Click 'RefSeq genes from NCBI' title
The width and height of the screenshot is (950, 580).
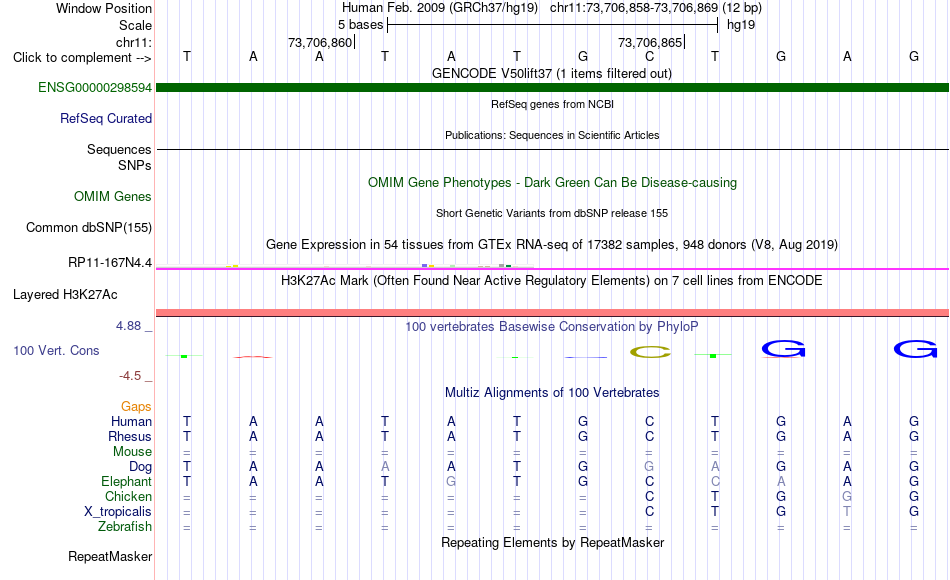coord(552,104)
